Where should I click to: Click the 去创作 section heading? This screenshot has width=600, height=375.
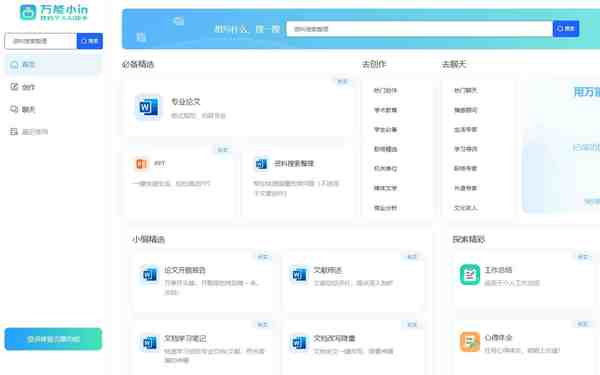[x=374, y=64]
